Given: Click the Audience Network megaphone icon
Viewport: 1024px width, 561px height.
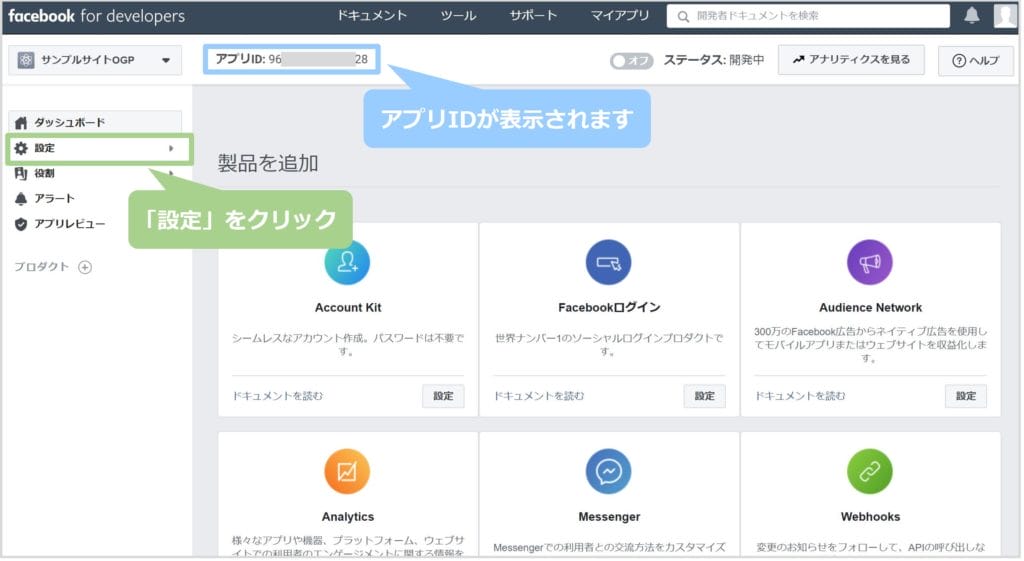Looking at the screenshot, I should point(871,263).
